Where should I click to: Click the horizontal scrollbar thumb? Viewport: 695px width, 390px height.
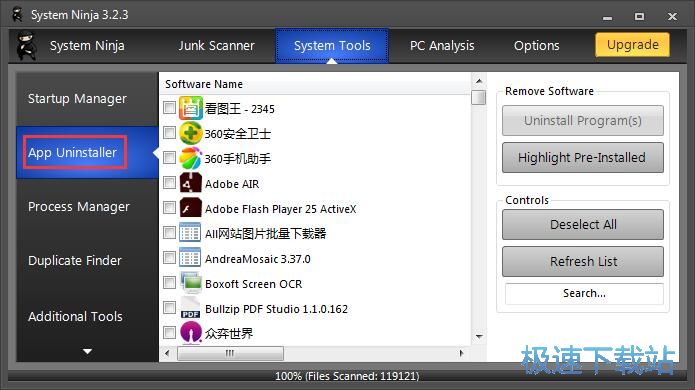coord(230,353)
